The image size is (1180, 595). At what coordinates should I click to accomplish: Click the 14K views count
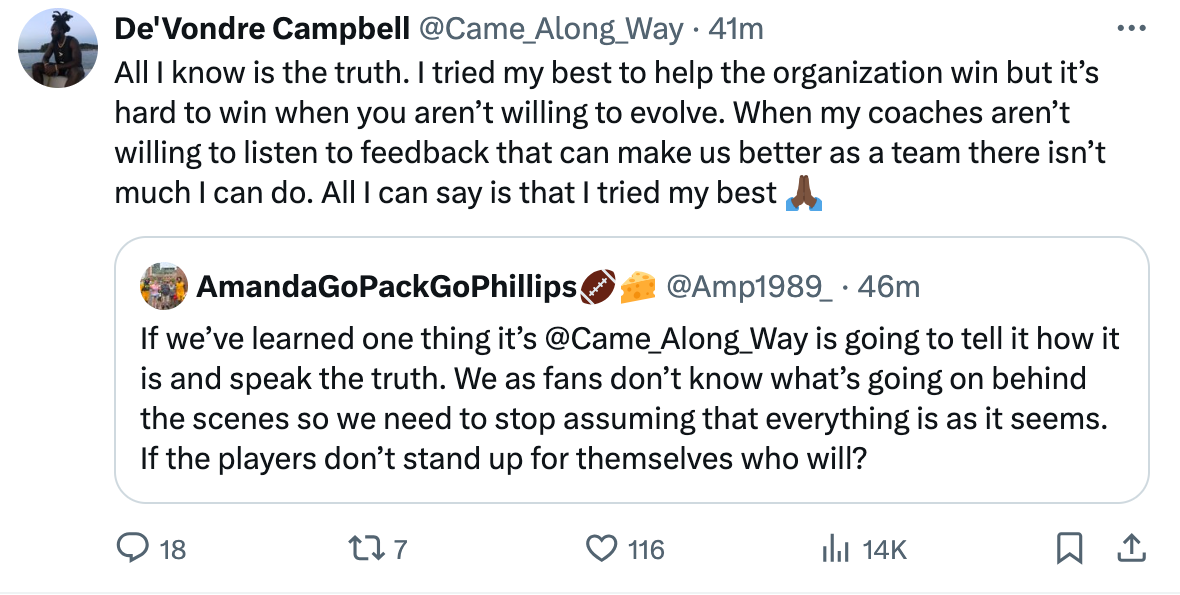[884, 549]
